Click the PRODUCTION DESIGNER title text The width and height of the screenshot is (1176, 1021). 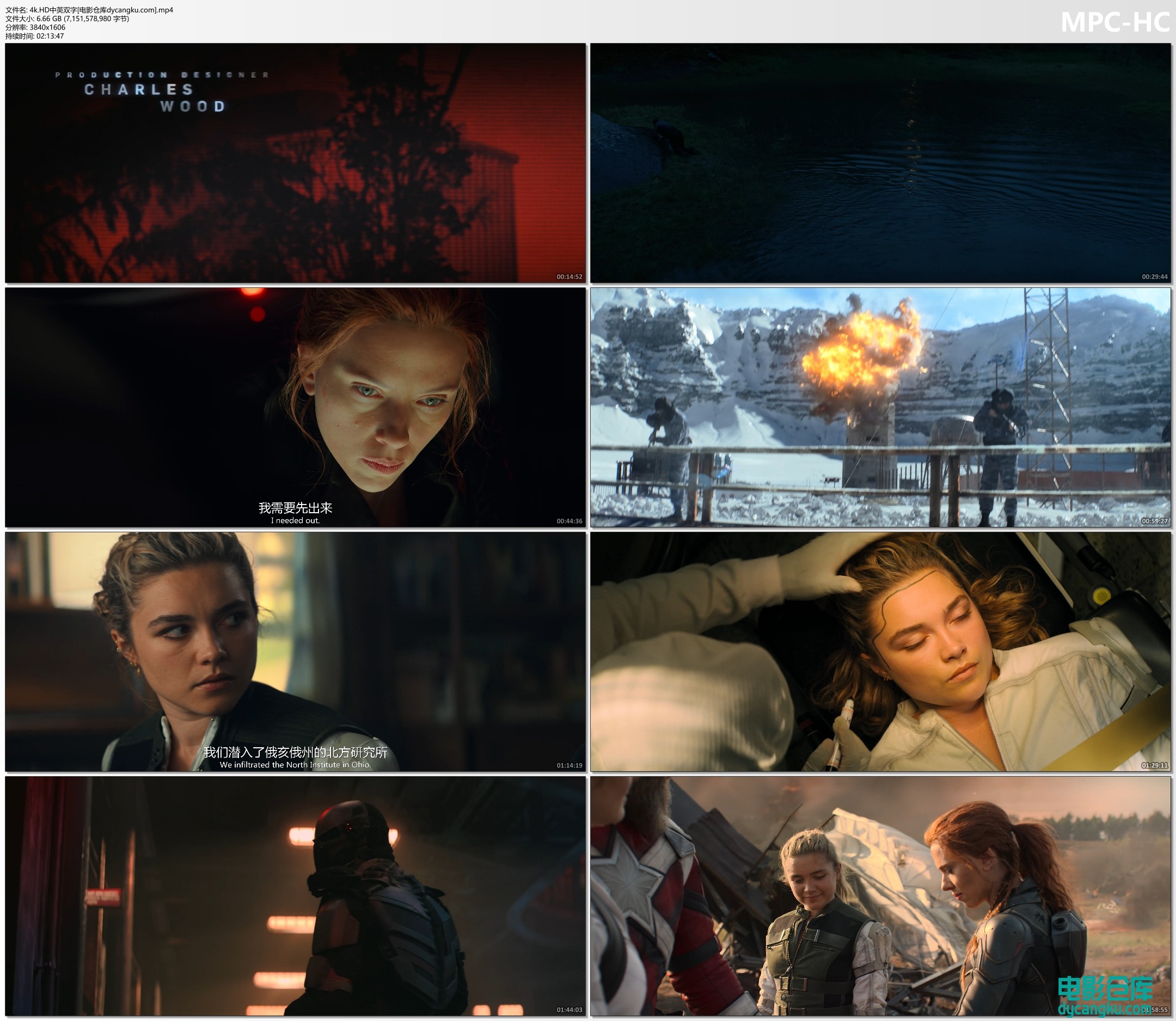coord(162,75)
